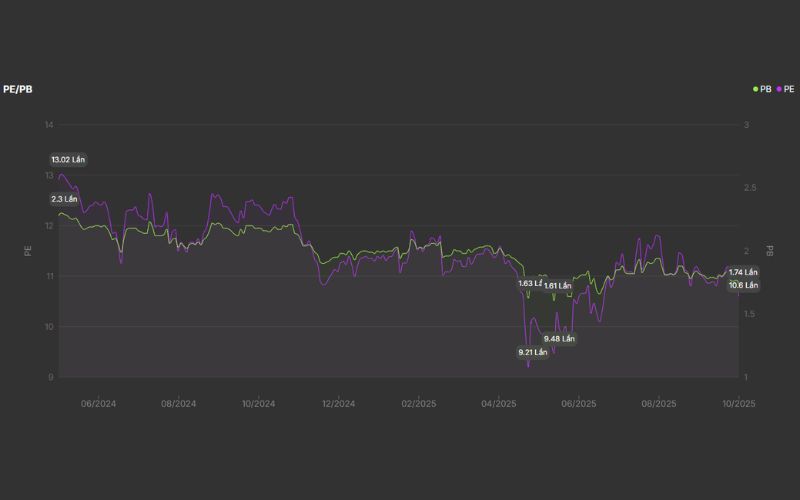Click the 14 tick on PE axis
The height and width of the screenshot is (500, 800).
point(48,125)
